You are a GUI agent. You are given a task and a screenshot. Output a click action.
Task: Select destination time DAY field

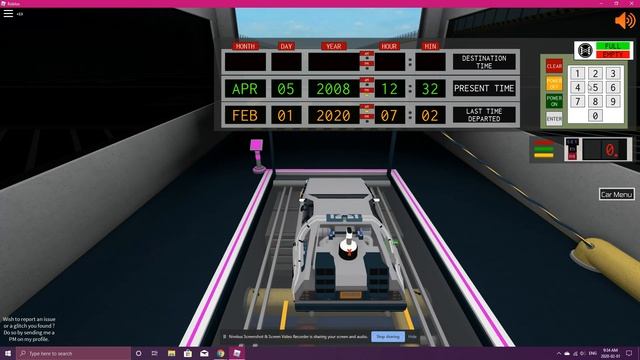click(x=286, y=62)
